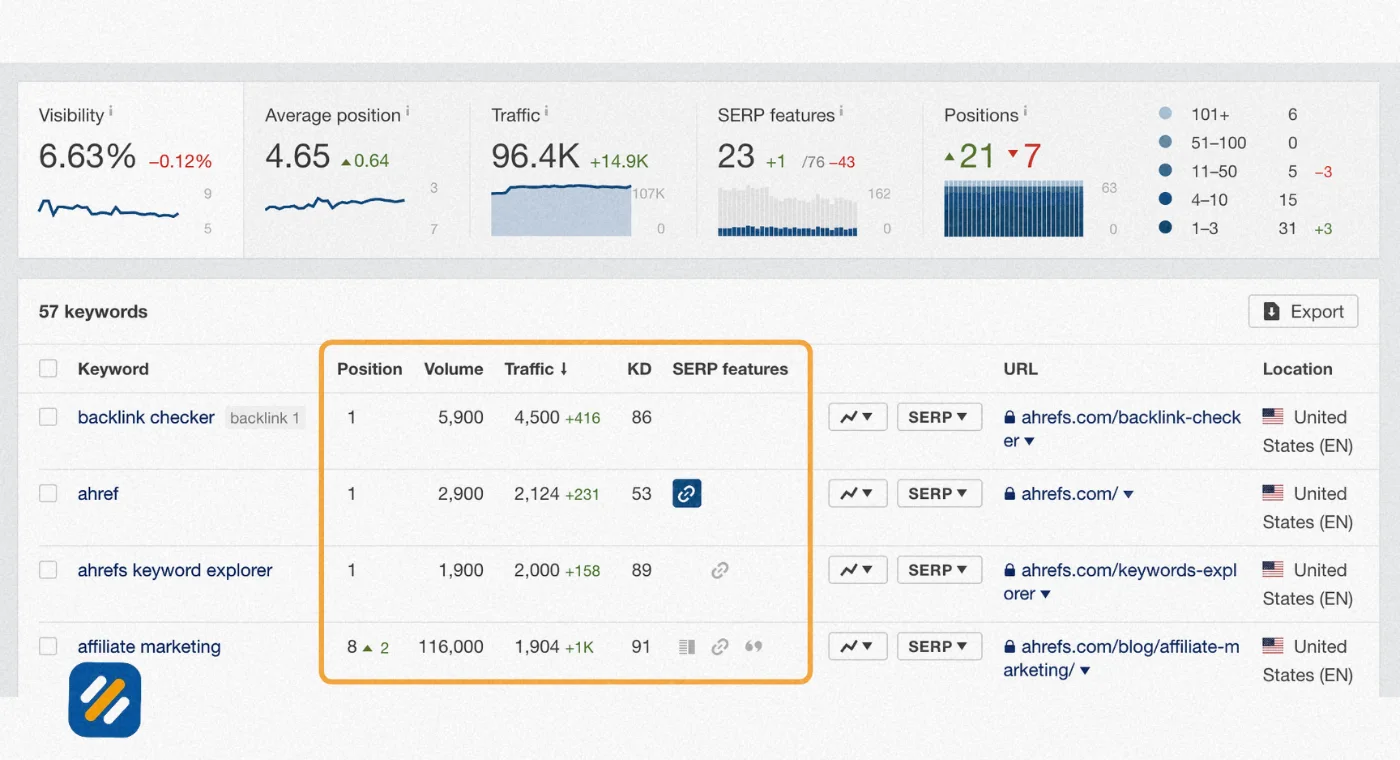Viewport: 1400px width, 760px height.
Task: Expand the ahrefs.com/ URL dropdown arrow
Action: 1128,494
